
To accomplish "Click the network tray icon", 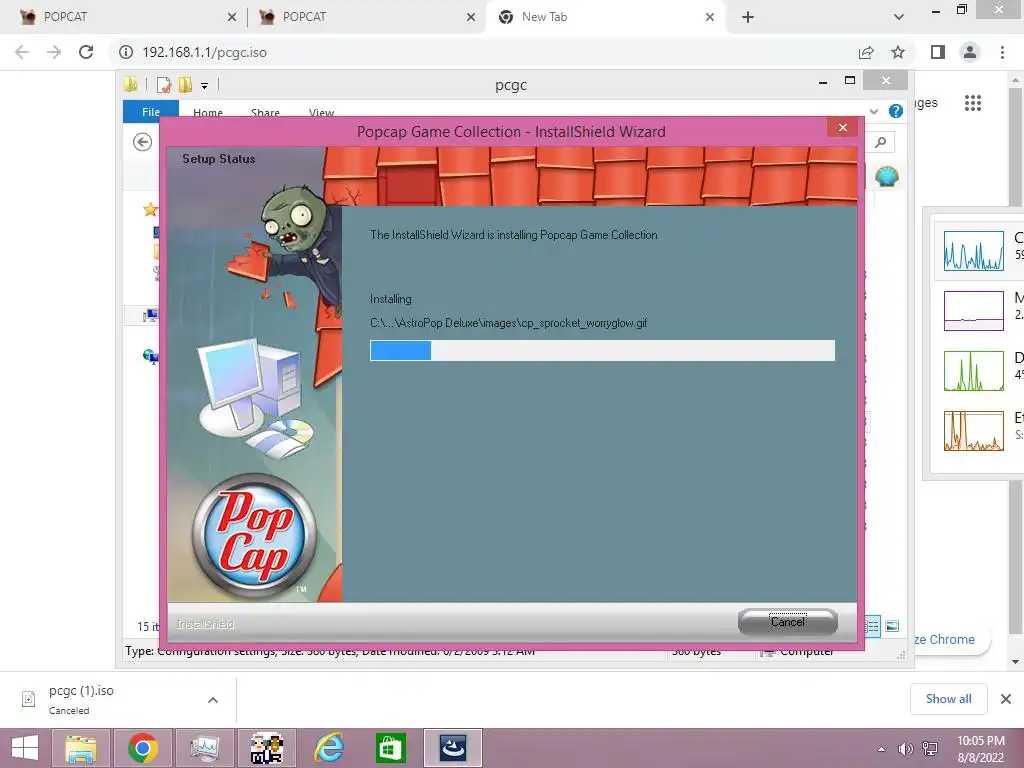I will [930, 749].
